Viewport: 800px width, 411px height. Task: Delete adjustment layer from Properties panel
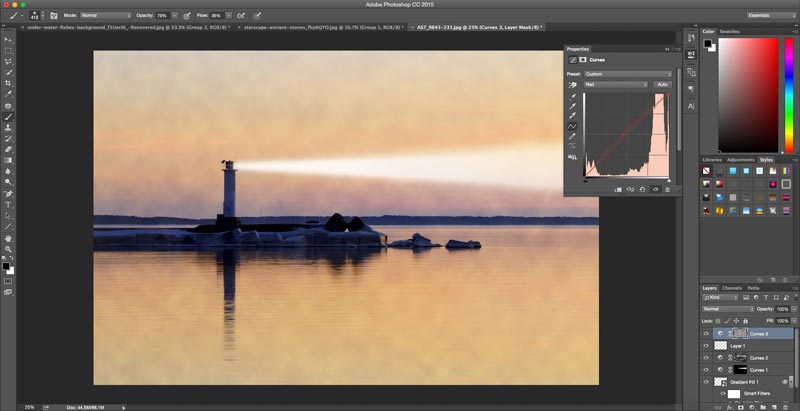click(667, 190)
